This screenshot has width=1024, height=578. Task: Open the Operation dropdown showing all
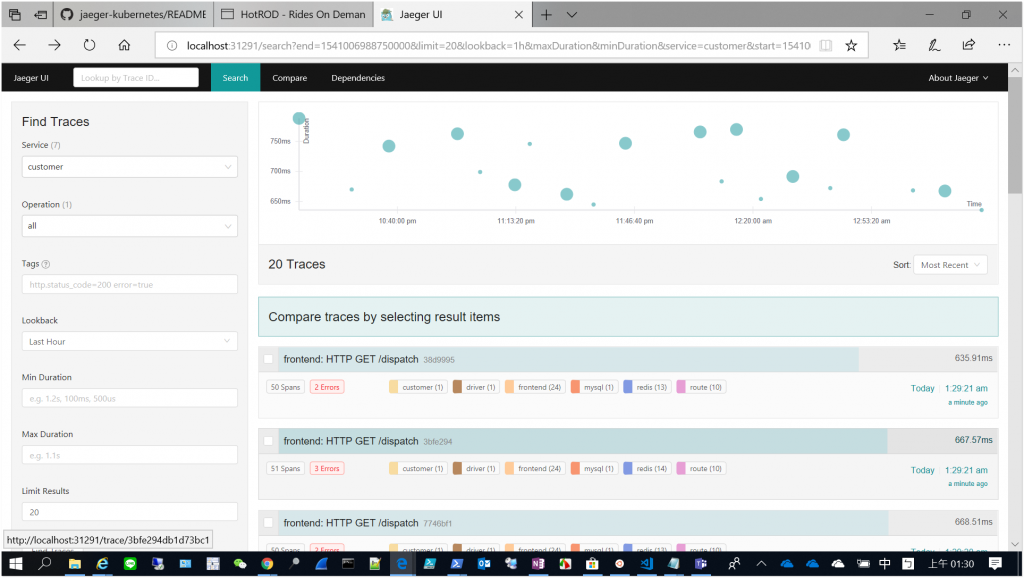pyautogui.click(x=129, y=226)
